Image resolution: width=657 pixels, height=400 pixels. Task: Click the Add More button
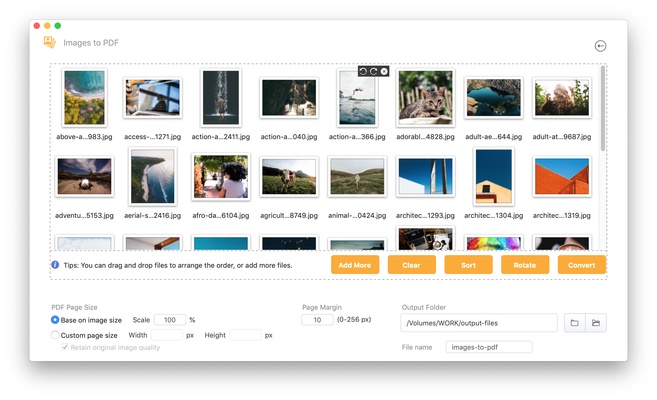click(355, 265)
